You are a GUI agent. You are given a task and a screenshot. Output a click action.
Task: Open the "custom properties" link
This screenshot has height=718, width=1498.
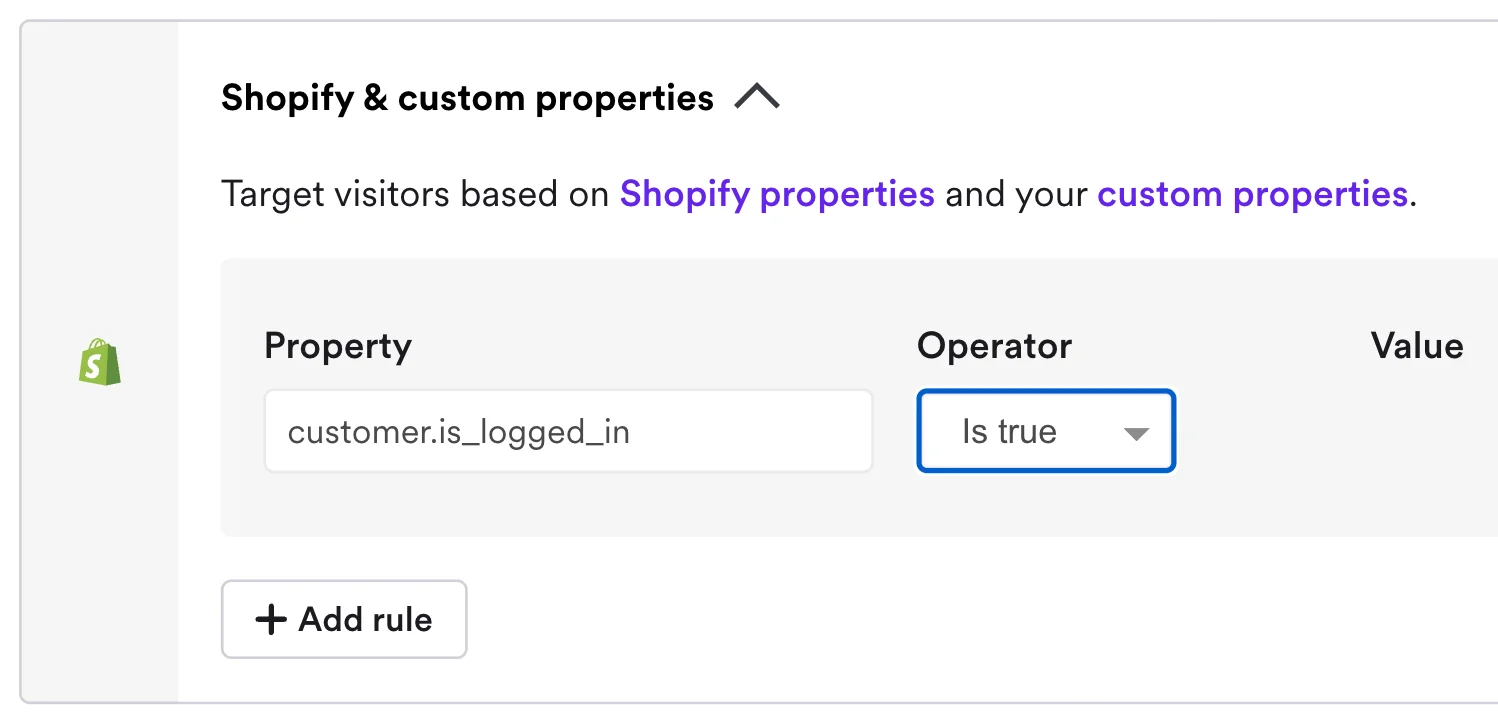1252,194
